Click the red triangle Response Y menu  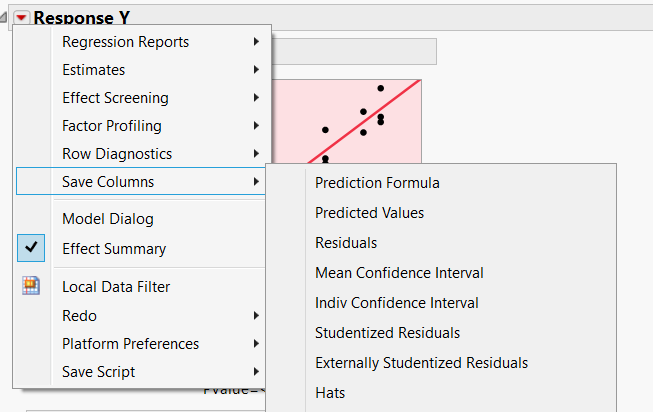[22, 17]
